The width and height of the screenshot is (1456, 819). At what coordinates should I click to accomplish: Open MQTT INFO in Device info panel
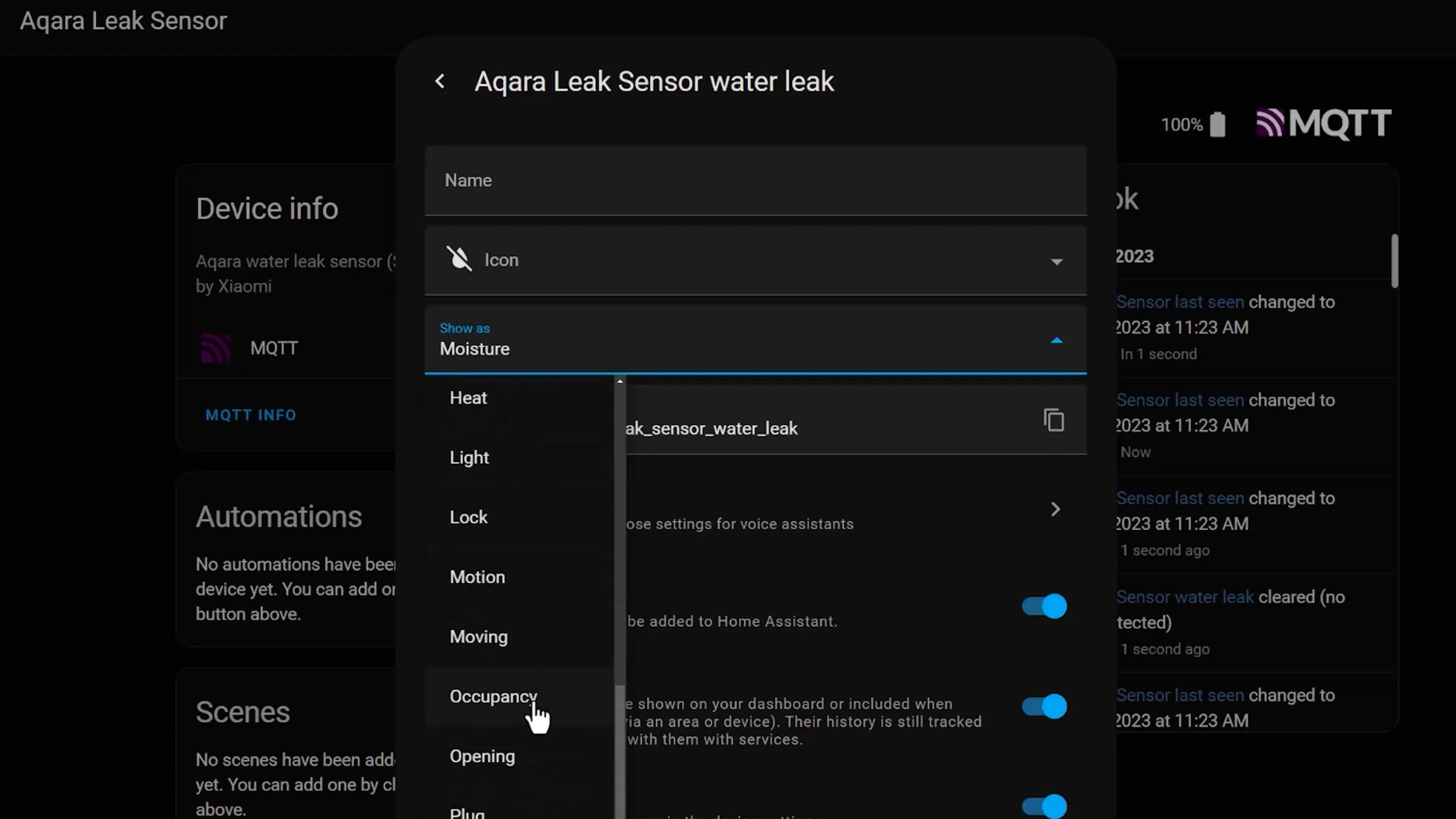pyautogui.click(x=250, y=415)
